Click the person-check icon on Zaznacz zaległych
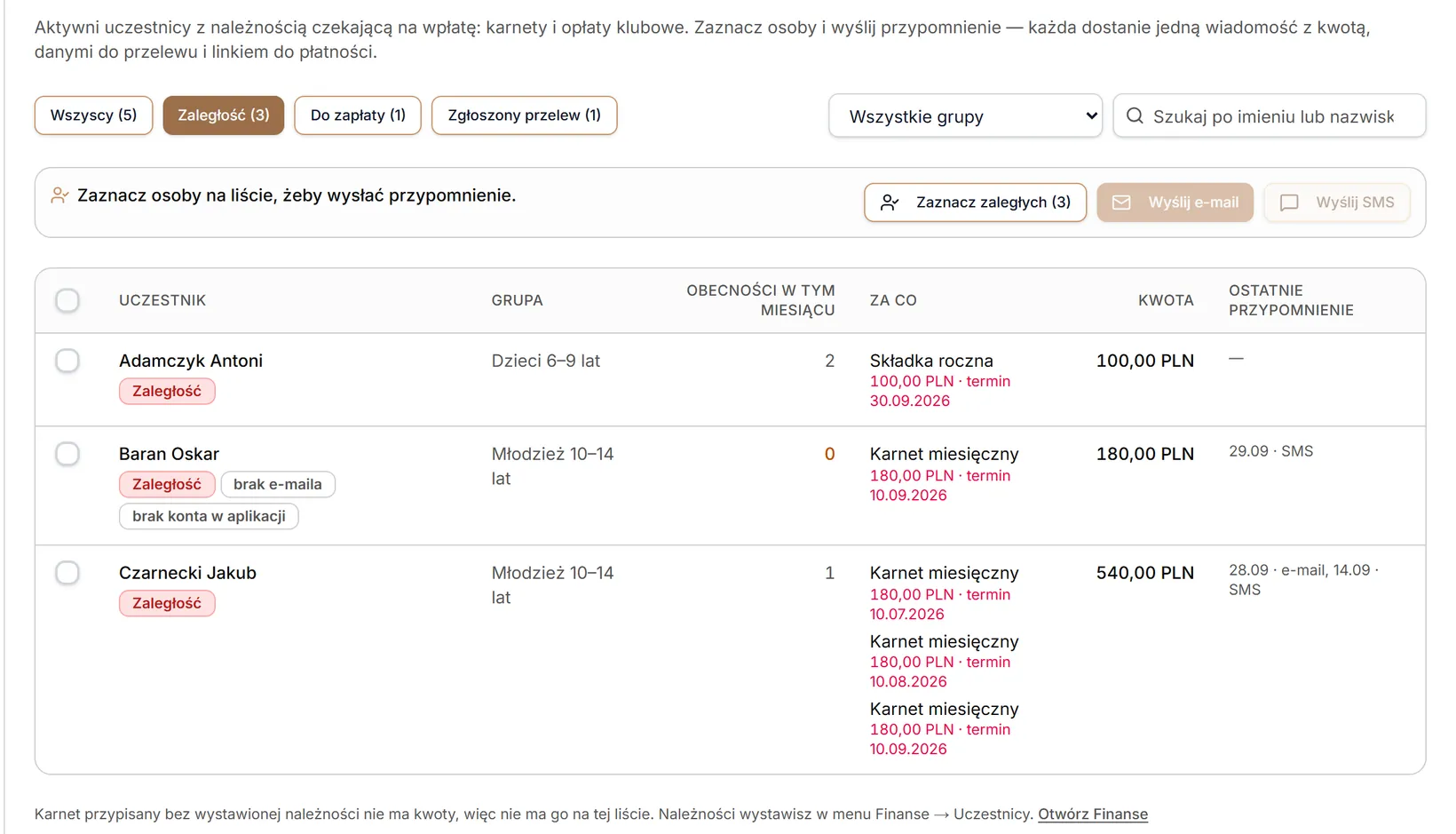Screen dimensions: 1456x834 (x=890, y=203)
